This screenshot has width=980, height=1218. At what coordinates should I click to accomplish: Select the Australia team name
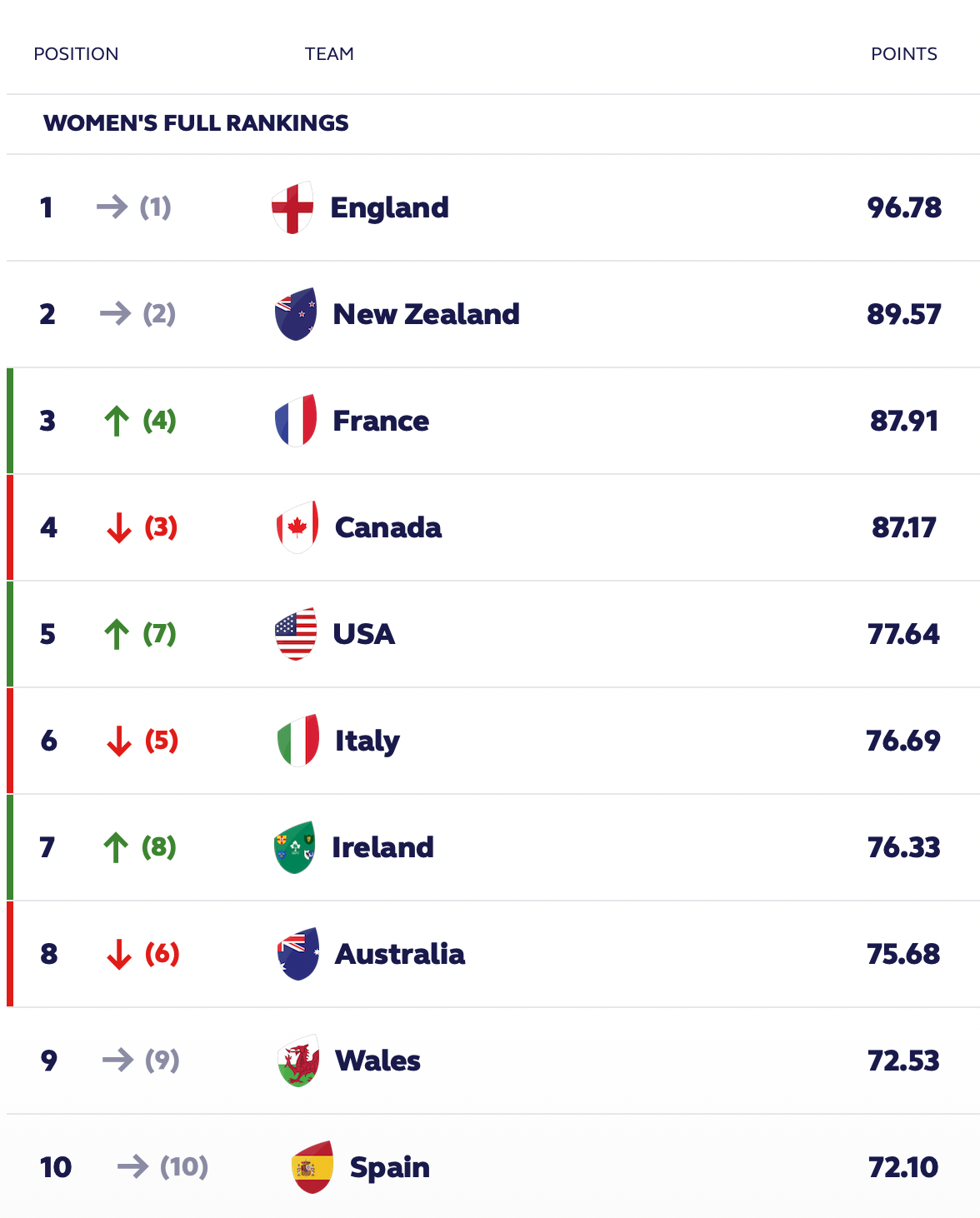(x=399, y=954)
